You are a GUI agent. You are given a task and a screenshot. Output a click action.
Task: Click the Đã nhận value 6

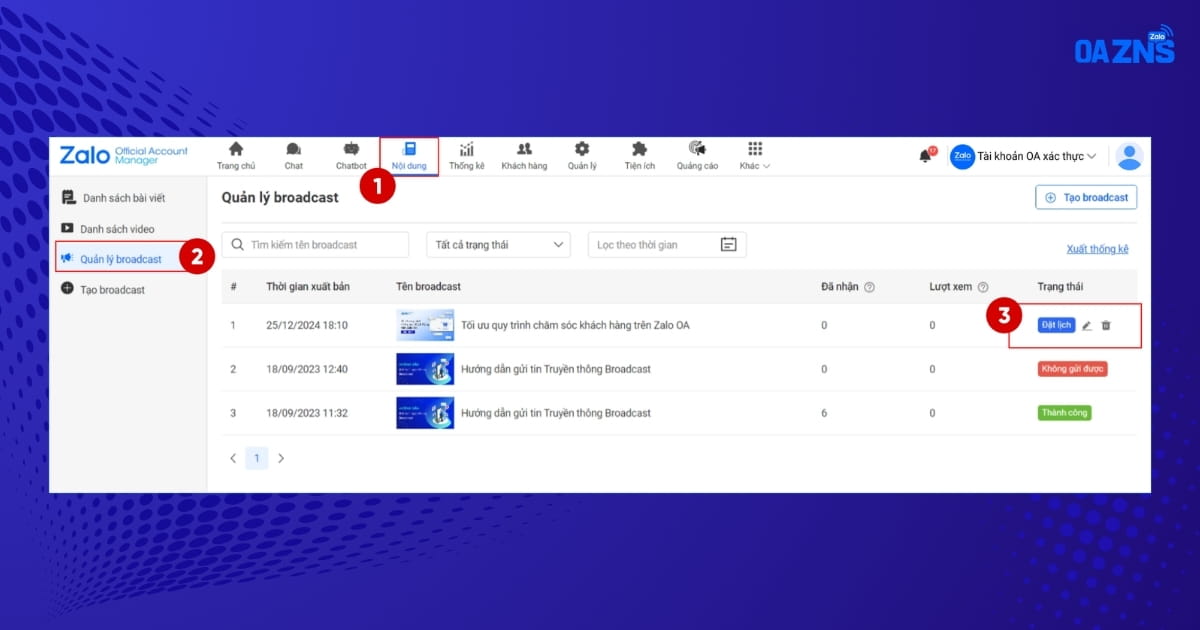coord(824,413)
